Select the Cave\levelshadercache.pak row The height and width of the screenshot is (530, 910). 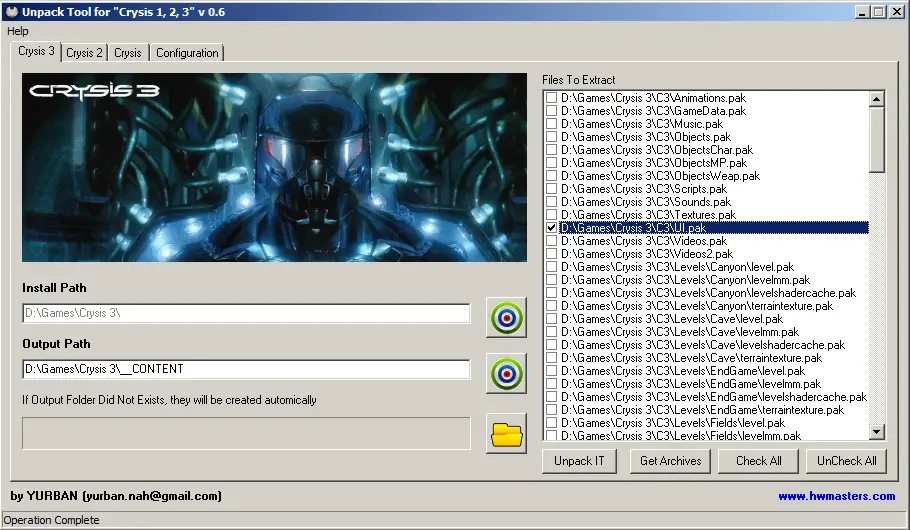pyautogui.click(x=703, y=345)
